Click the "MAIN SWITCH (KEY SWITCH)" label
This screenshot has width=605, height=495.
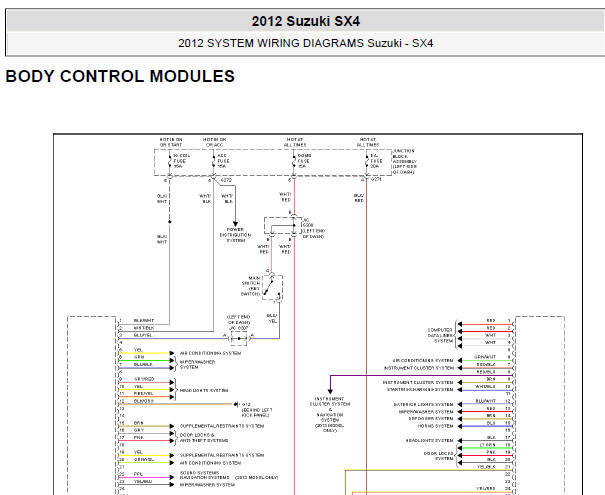point(251,286)
